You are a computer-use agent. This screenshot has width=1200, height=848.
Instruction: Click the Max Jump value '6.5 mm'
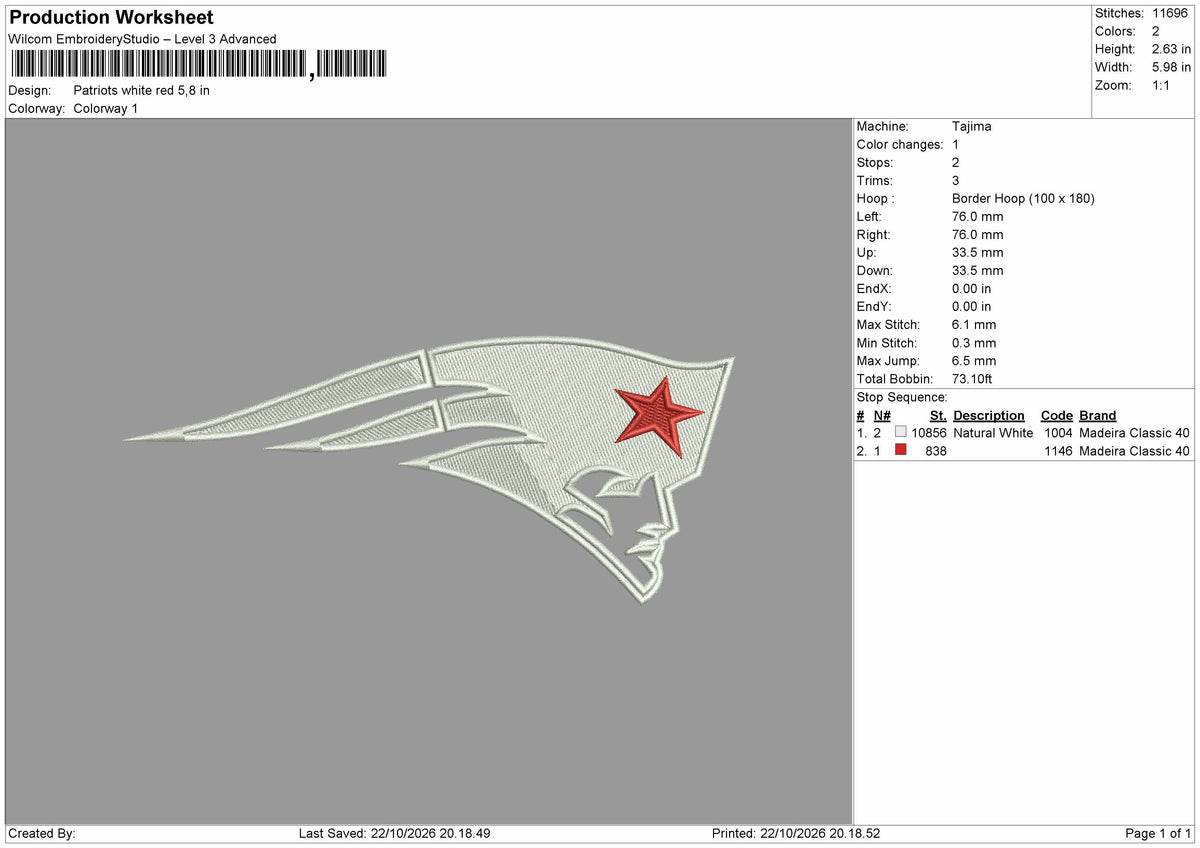974,361
